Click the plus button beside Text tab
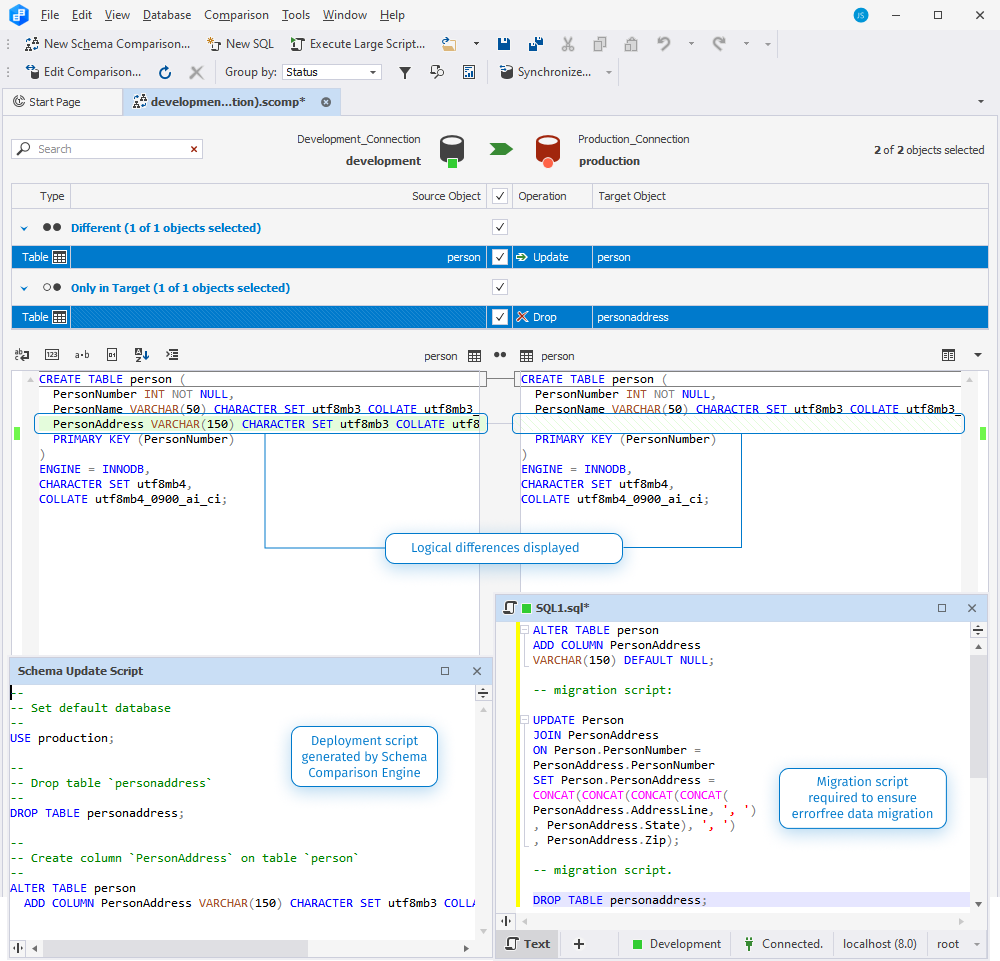 click(578, 944)
